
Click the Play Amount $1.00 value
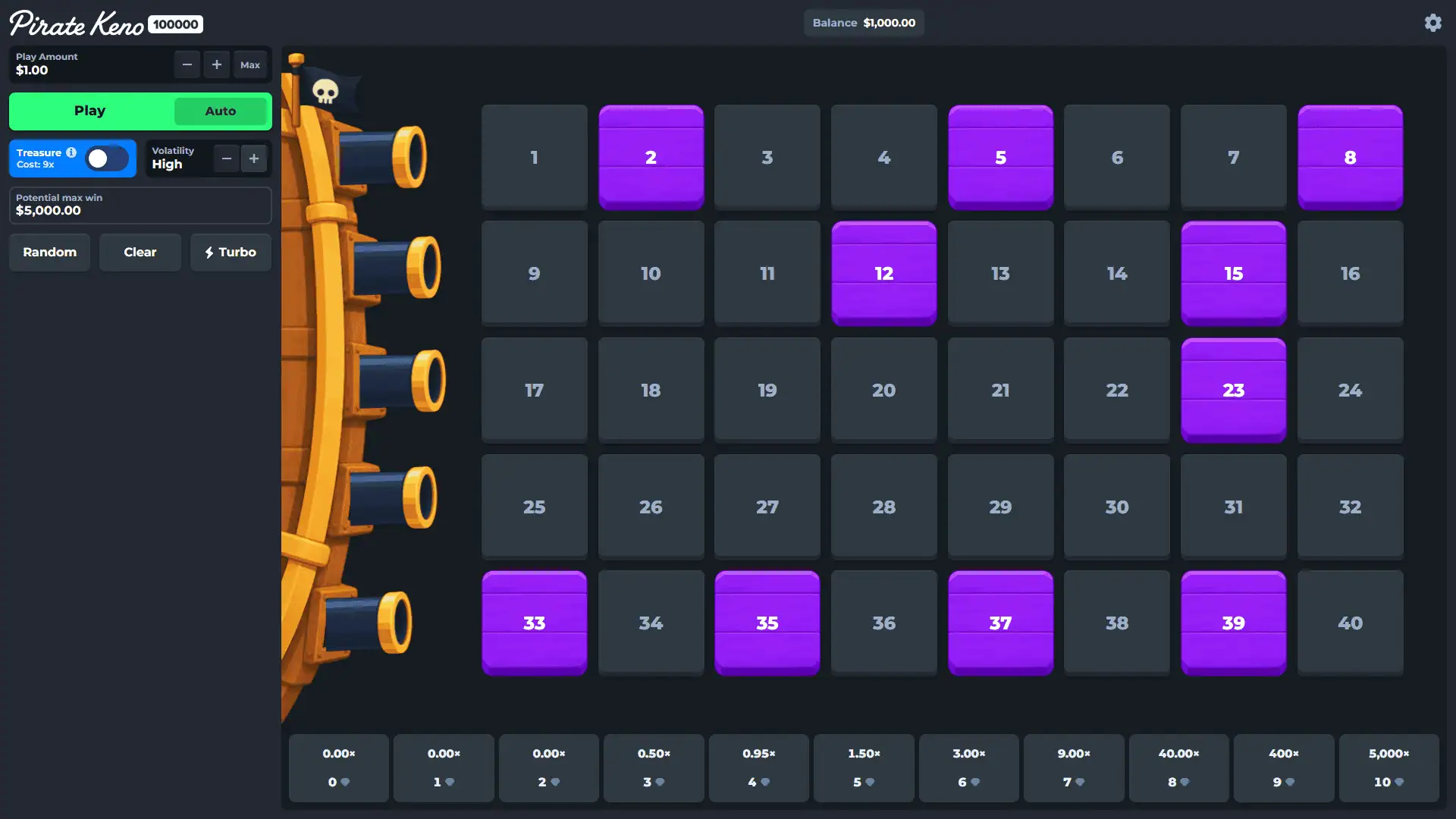(x=32, y=71)
